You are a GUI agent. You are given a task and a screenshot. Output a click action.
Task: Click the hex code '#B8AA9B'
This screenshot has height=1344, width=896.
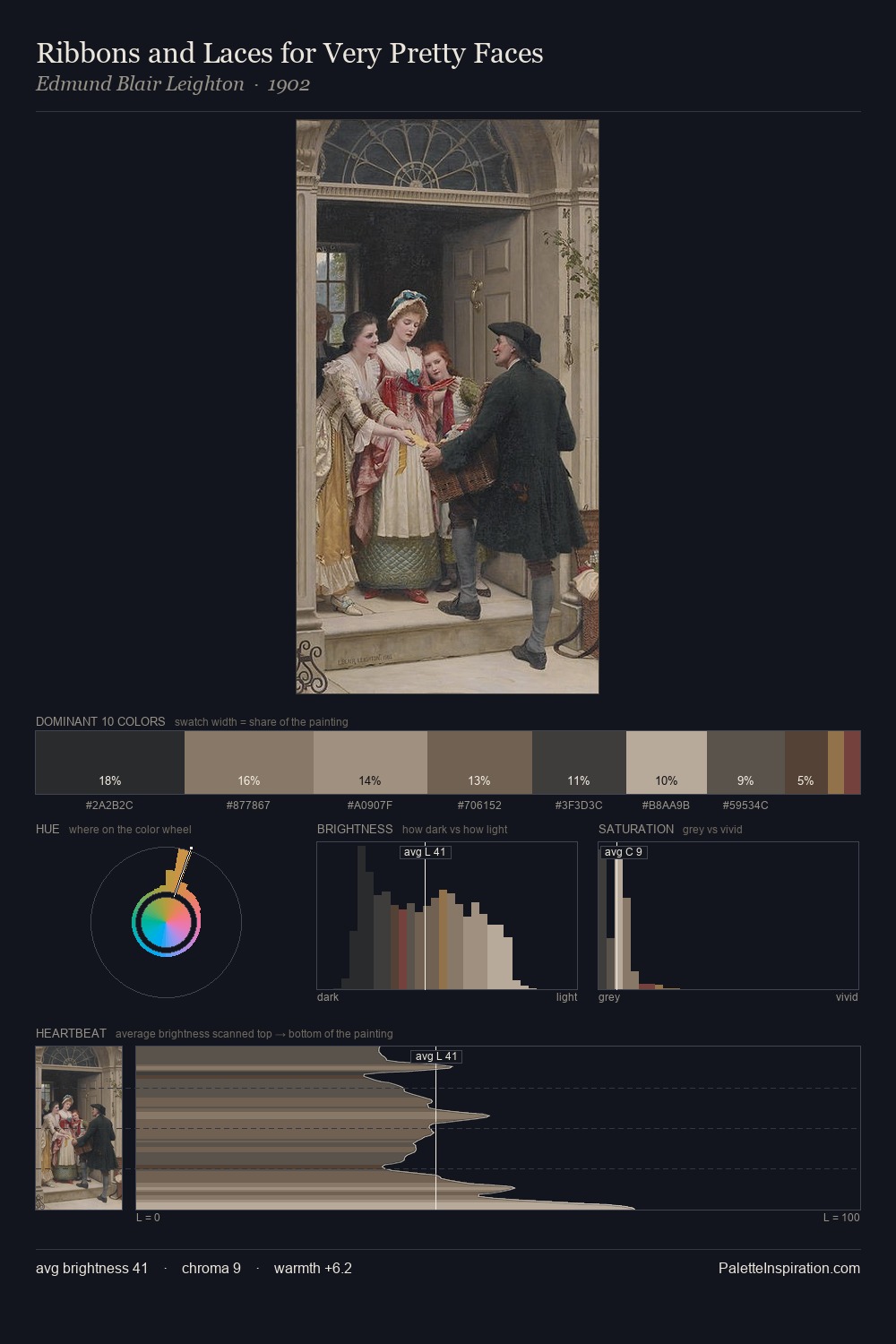pos(666,805)
